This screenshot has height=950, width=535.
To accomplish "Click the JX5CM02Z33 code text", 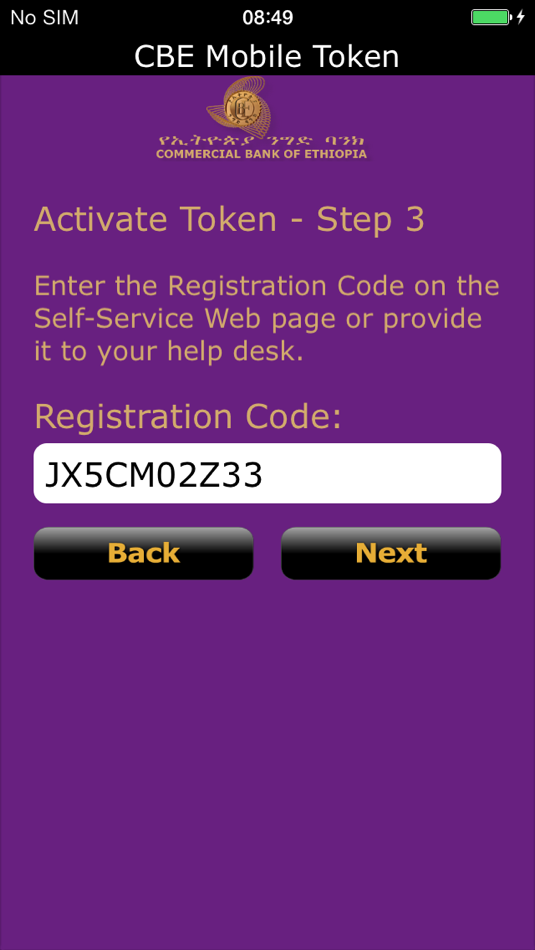I will [154, 475].
